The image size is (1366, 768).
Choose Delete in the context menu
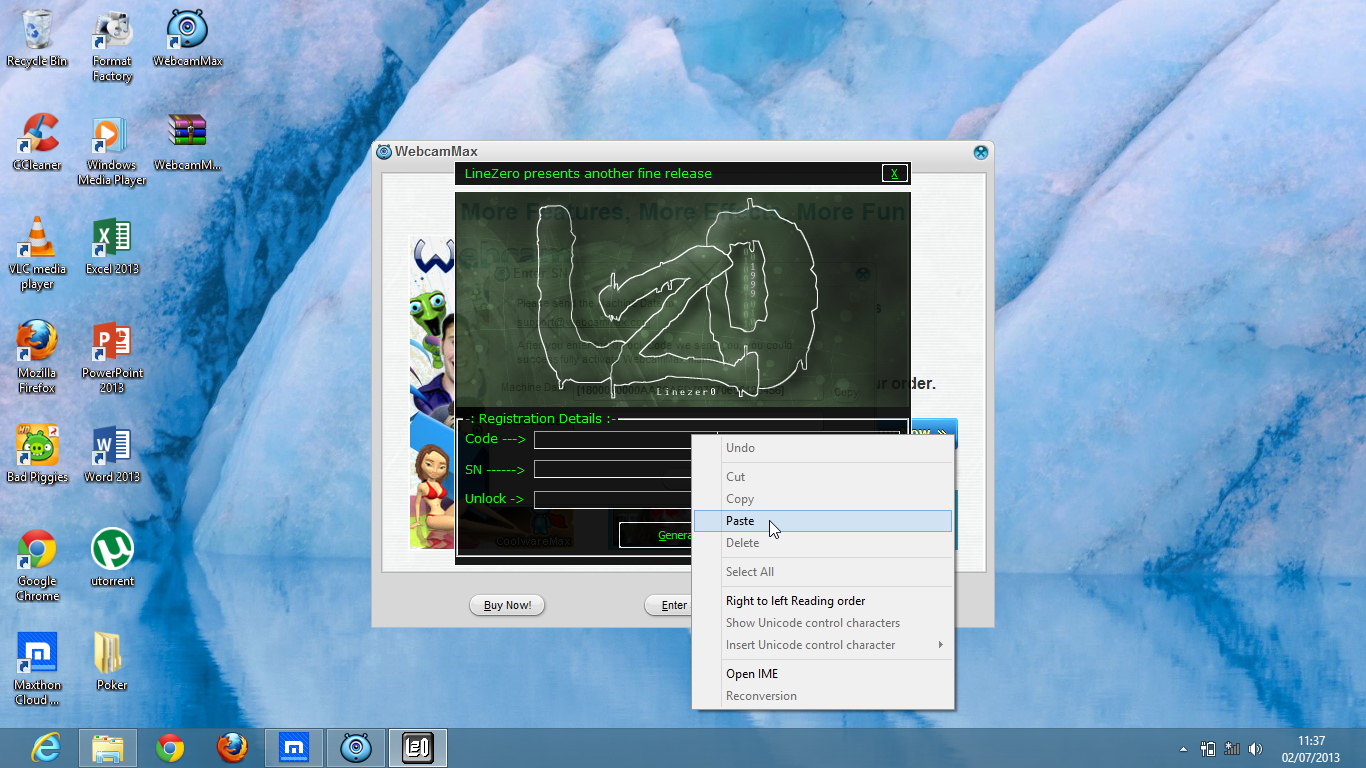coord(823,543)
